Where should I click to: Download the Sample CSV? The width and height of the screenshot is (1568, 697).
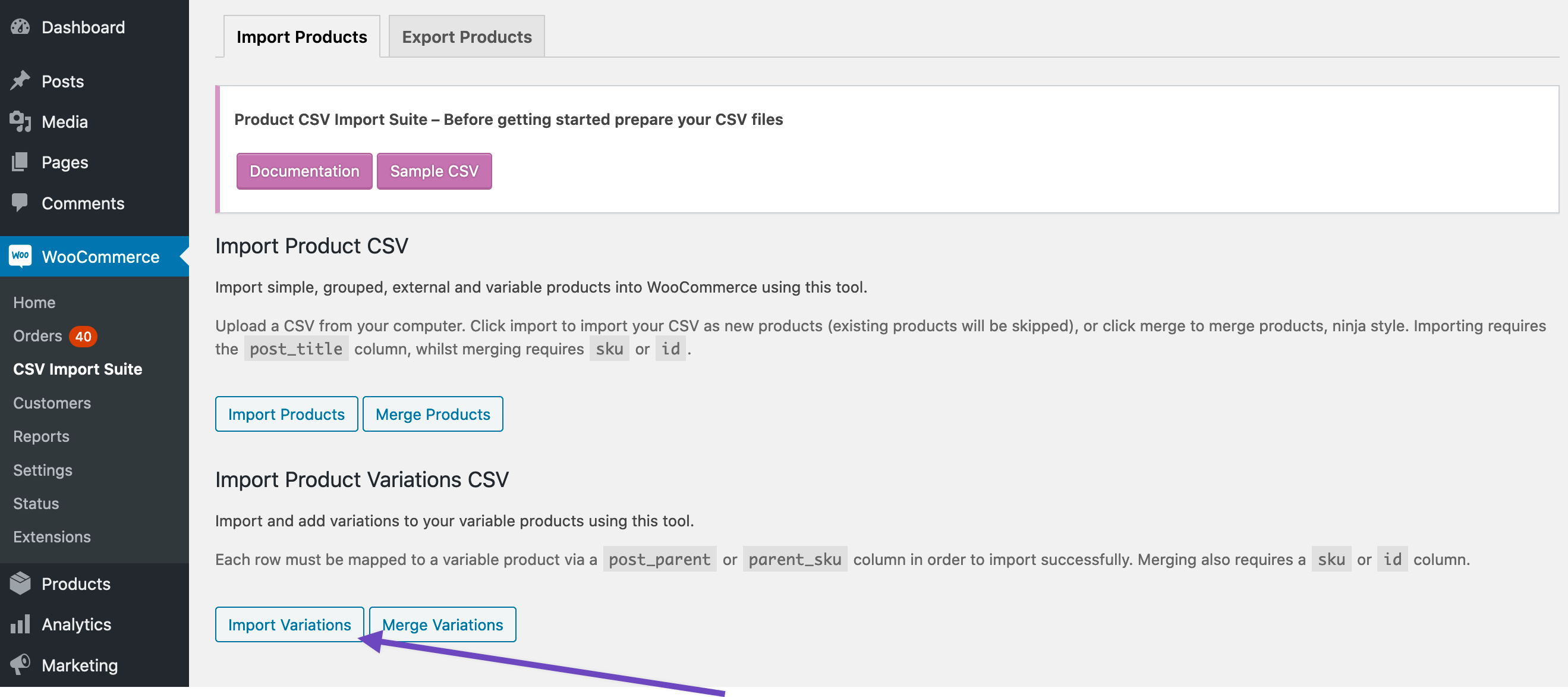434,171
